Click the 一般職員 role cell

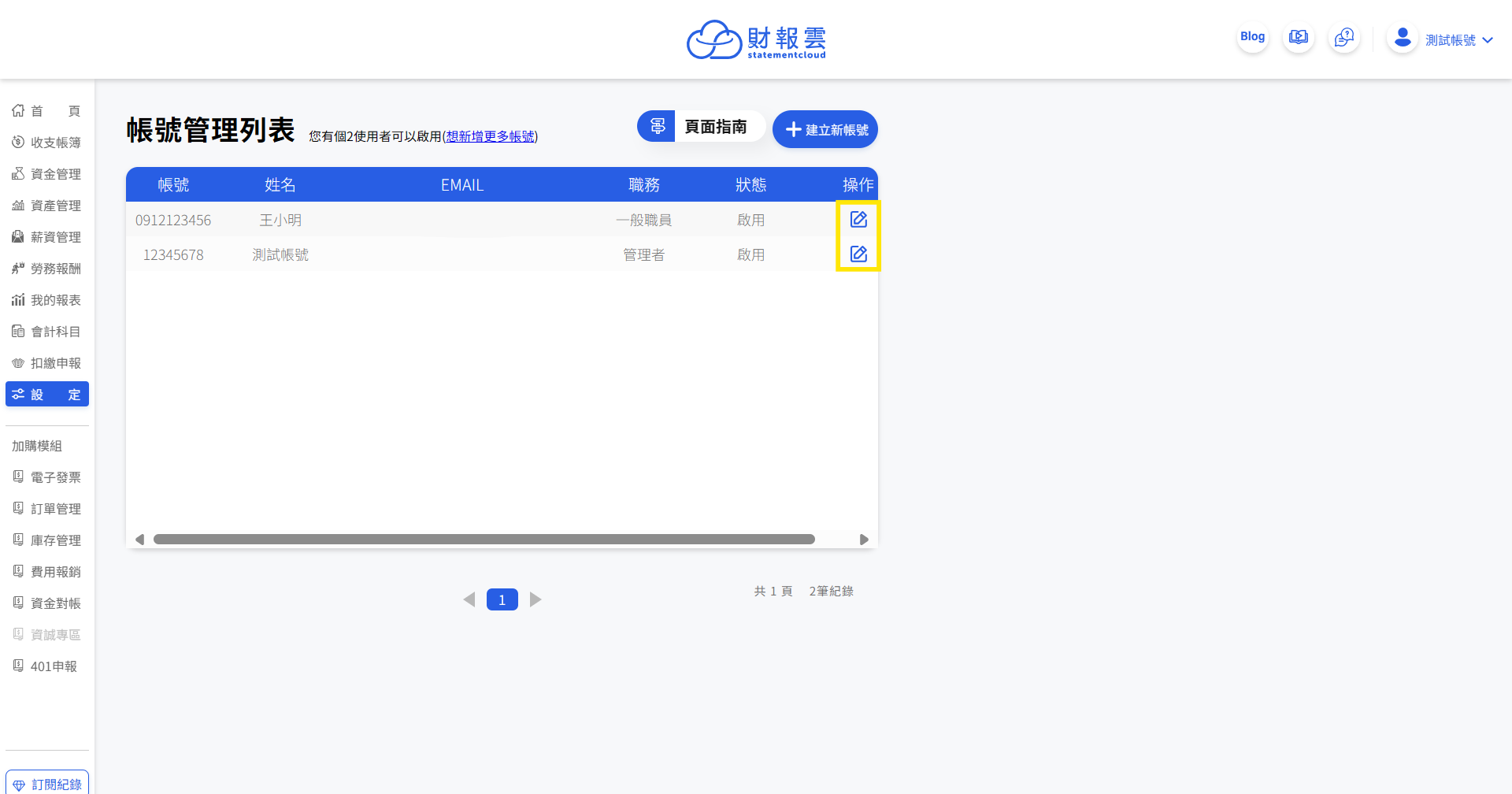point(644,221)
